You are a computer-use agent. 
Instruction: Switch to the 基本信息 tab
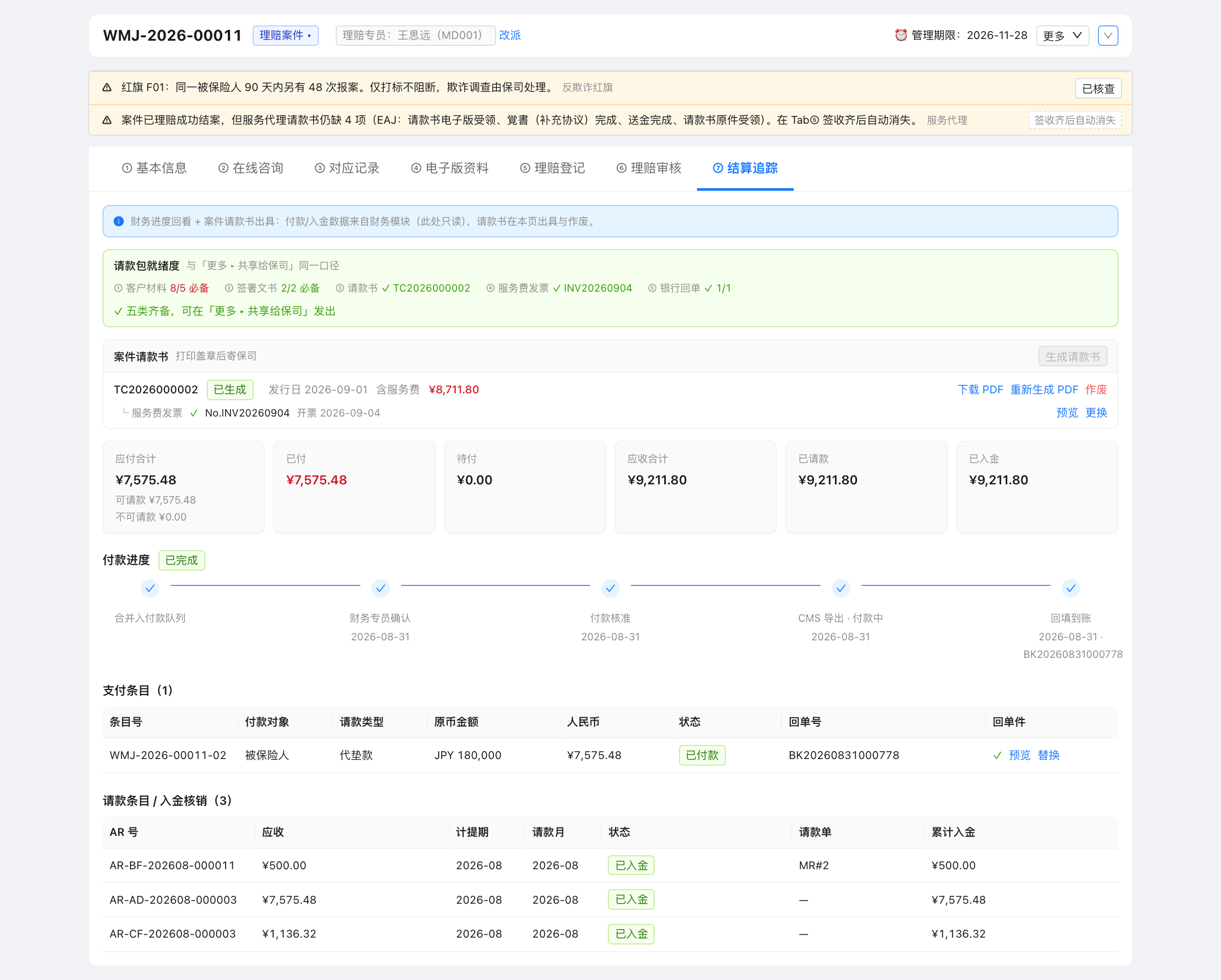[x=154, y=168]
